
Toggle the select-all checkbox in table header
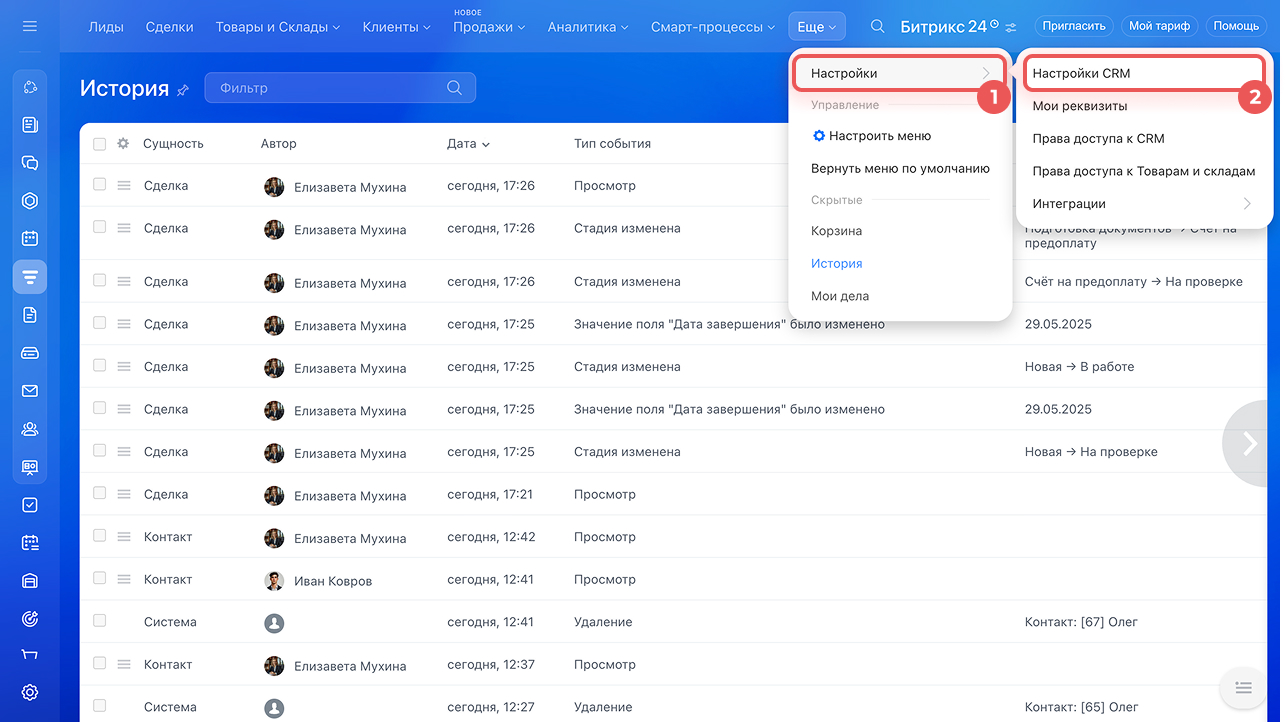tap(99, 144)
